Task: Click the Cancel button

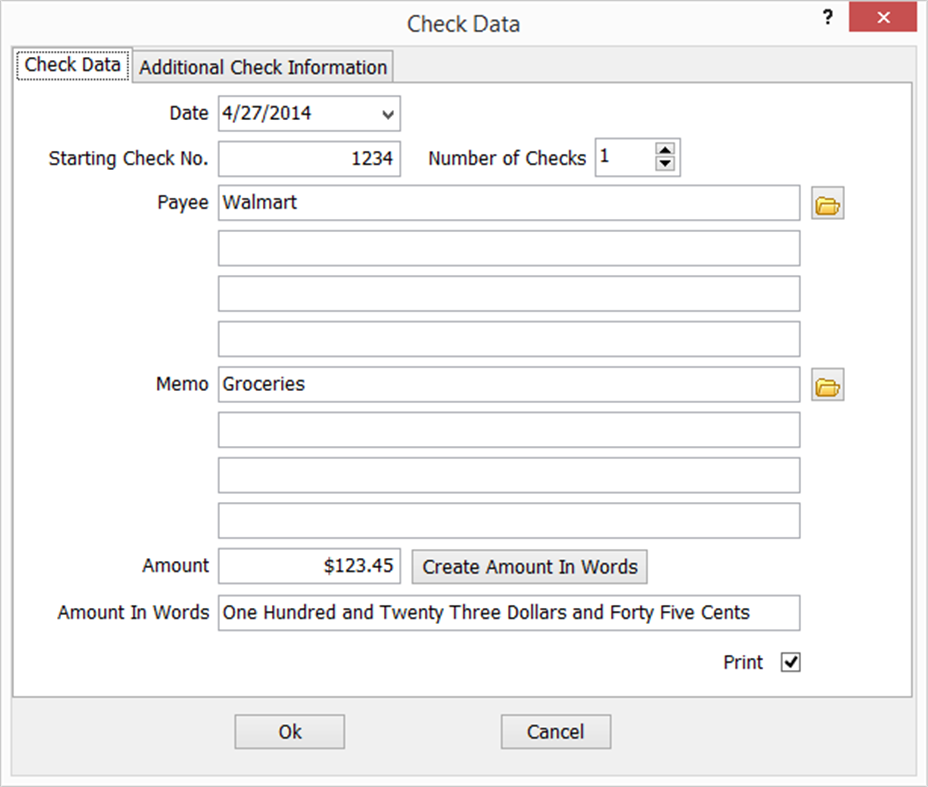Action: 555,731
